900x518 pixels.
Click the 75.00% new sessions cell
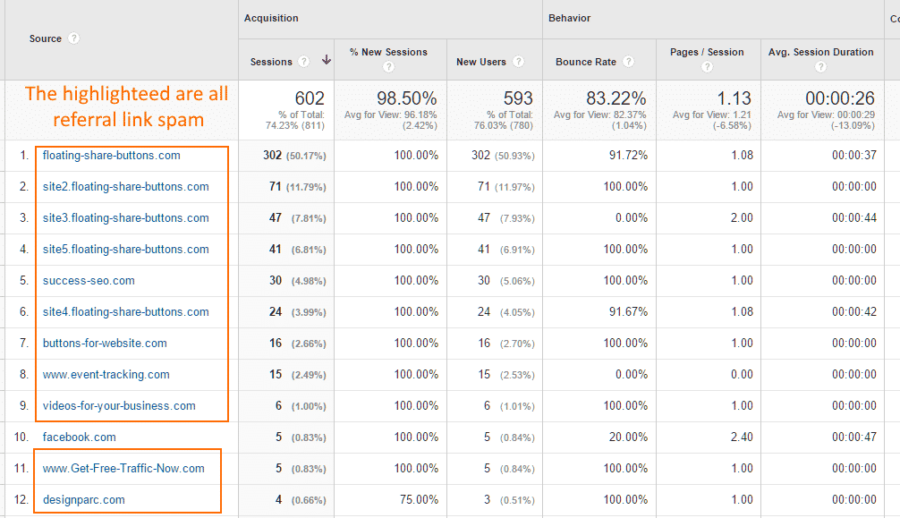click(x=418, y=500)
